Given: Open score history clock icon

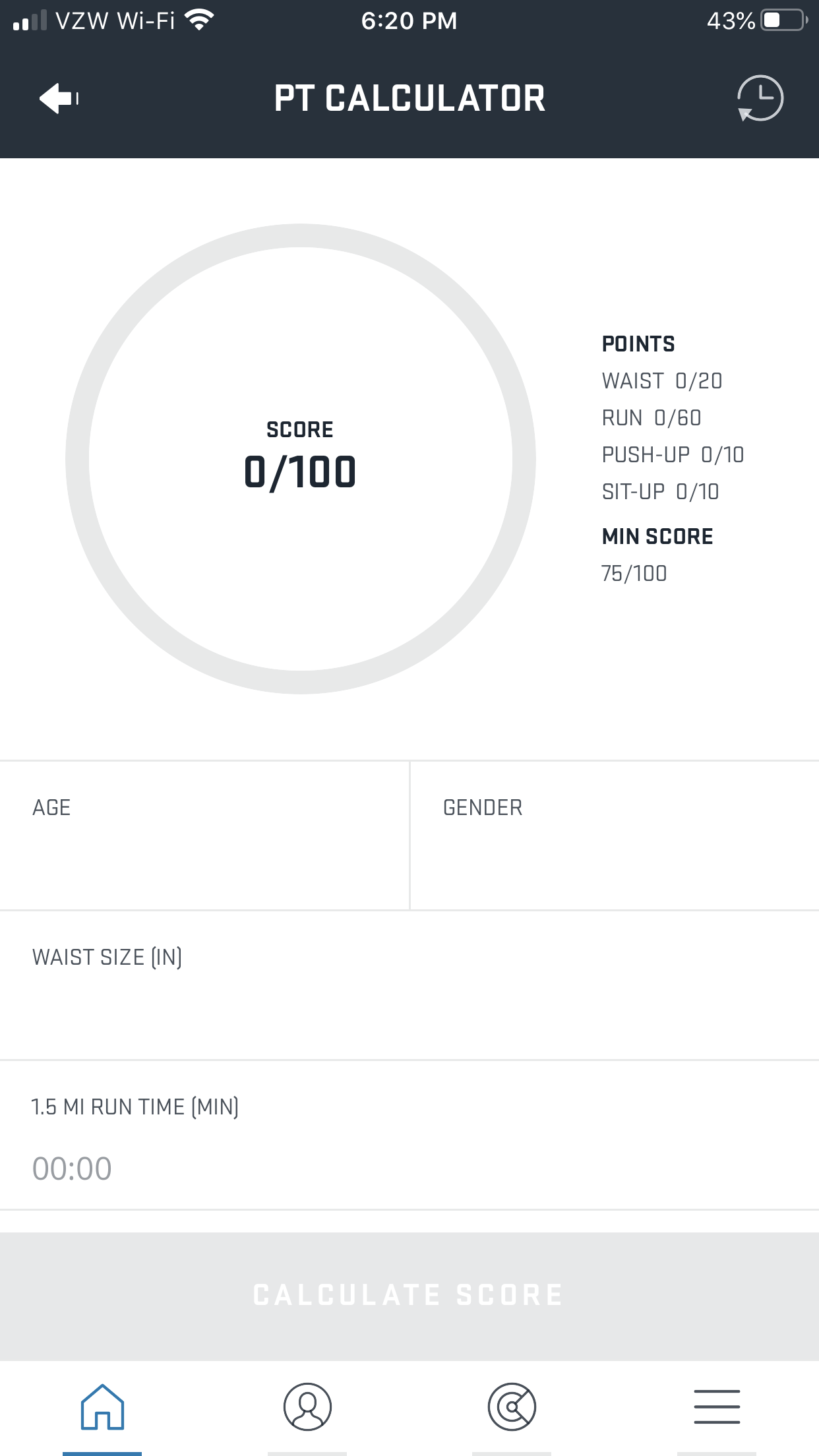Looking at the screenshot, I should pos(760,99).
